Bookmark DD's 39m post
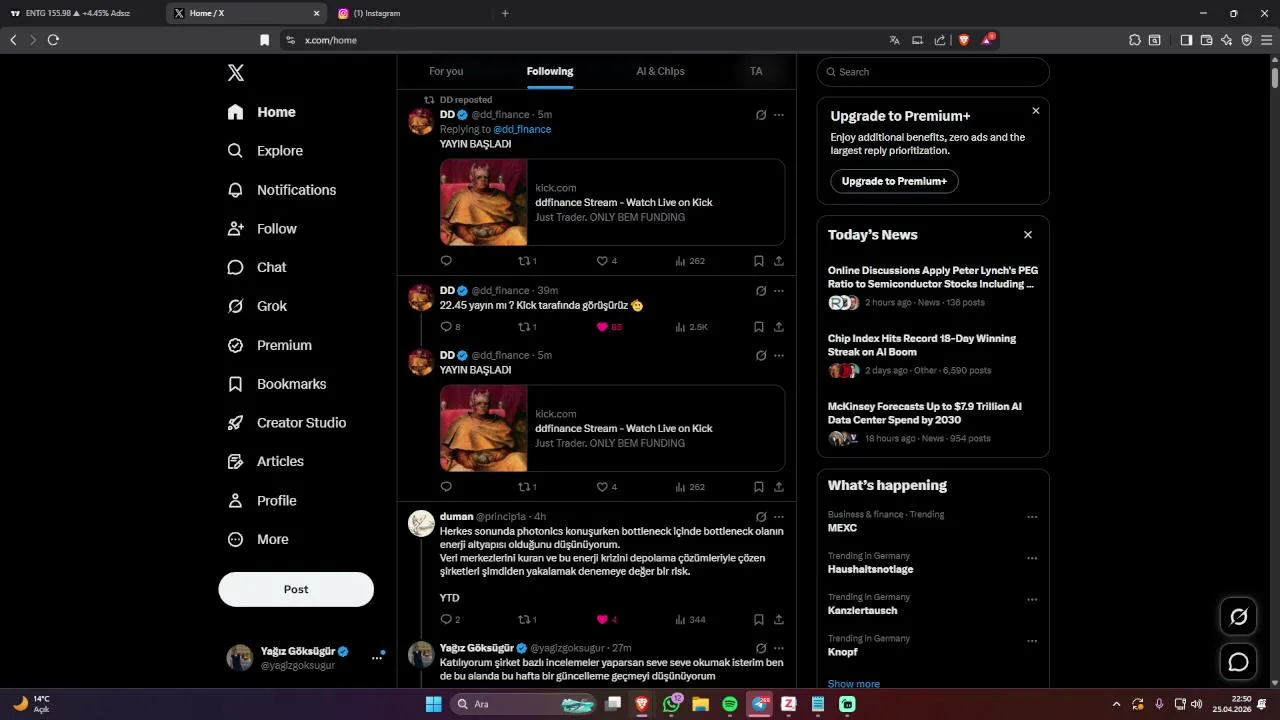Screen dimensions: 1280x720 (x=759, y=327)
